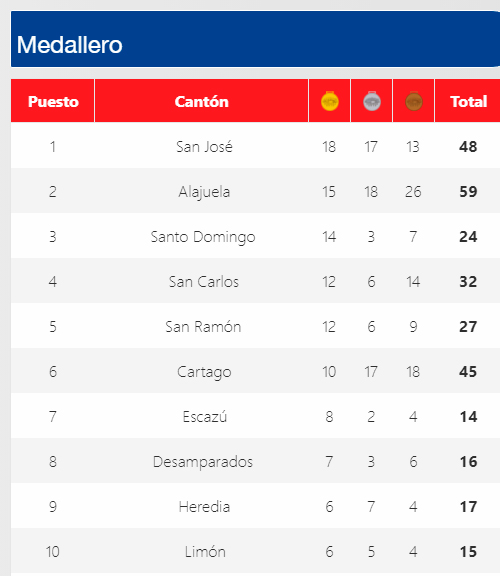Select the Puesto column header
500x576 pixels.
53,101
